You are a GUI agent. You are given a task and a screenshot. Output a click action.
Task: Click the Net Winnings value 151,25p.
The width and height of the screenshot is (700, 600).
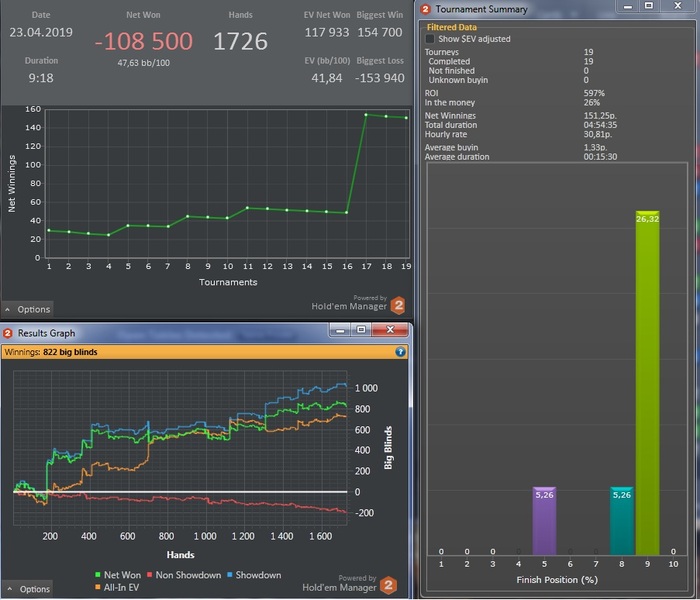tap(600, 116)
